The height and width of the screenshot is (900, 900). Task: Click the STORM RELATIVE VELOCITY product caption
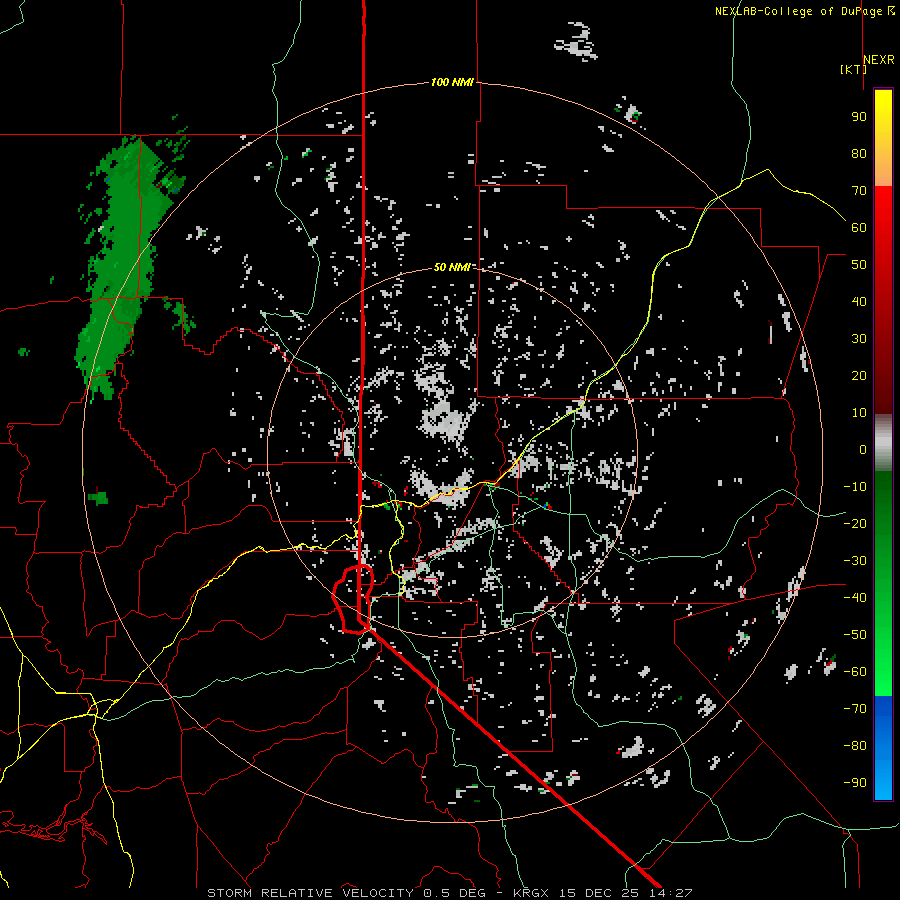click(x=310, y=893)
